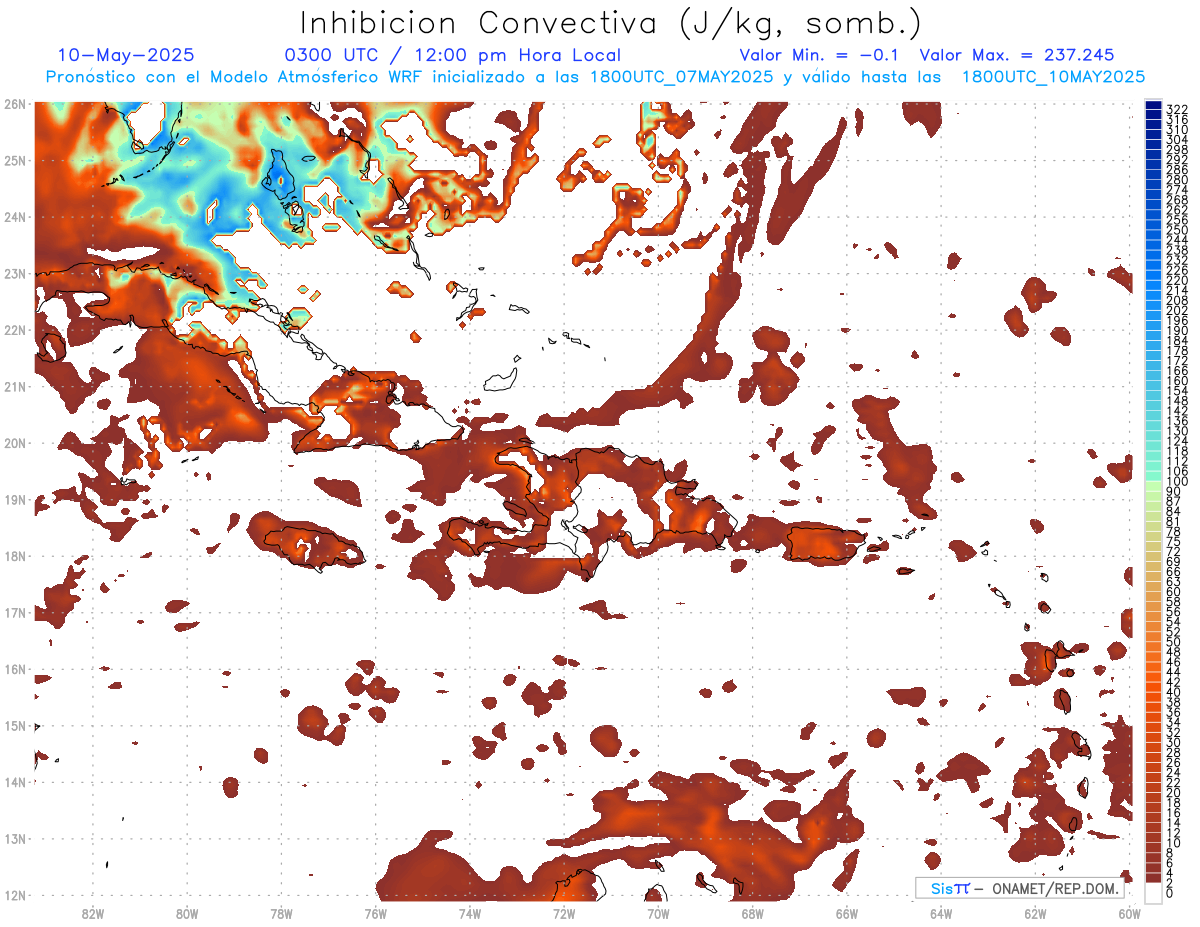Click the "Pronóstico con el Modelo Atmosférico WRF" line
Viewport: 1200px width, 927px height.
click(597, 77)
